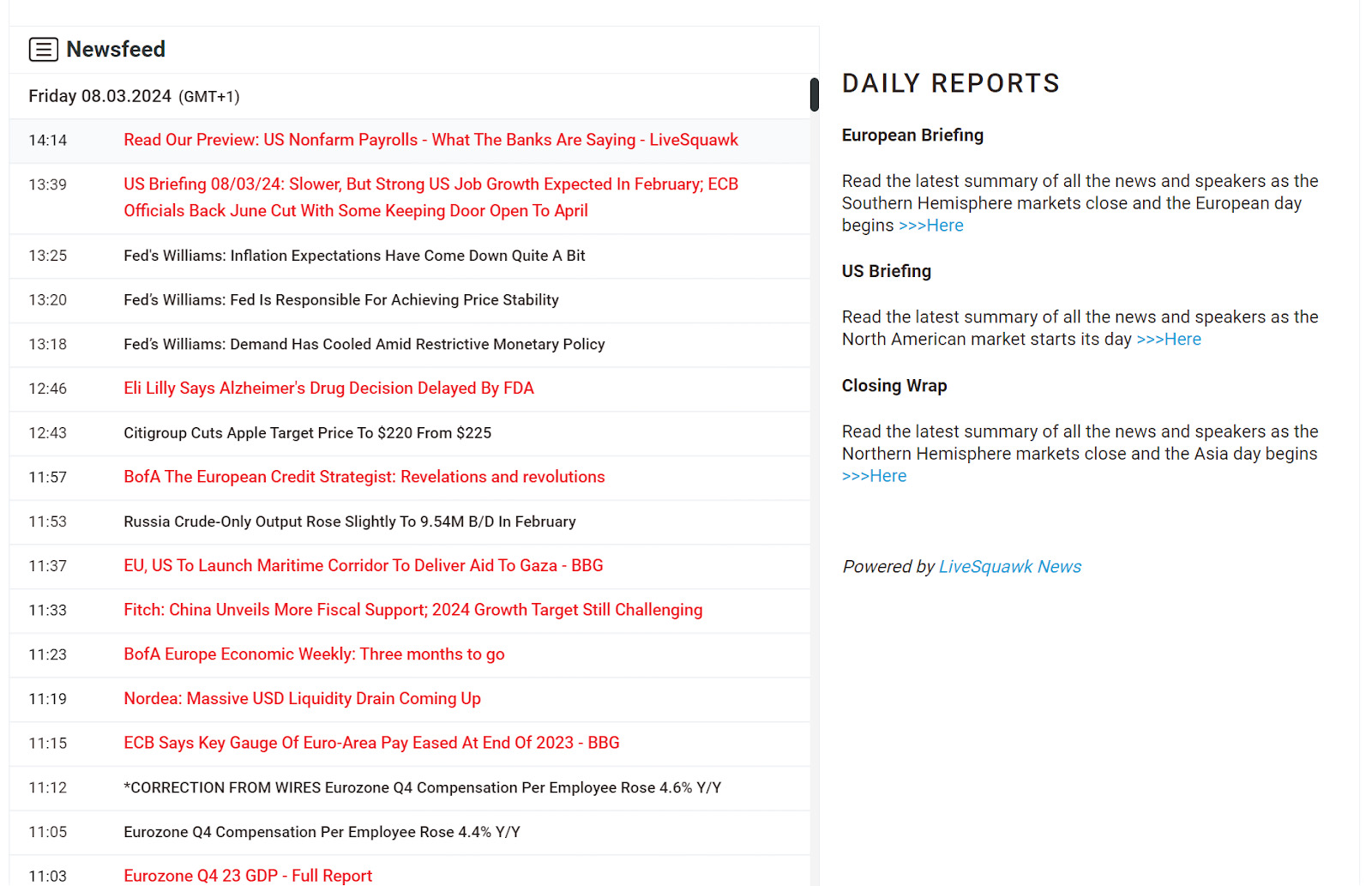
Task: Open EU, US Maritime Corridor Gaza headline
Action: [364, 566]
